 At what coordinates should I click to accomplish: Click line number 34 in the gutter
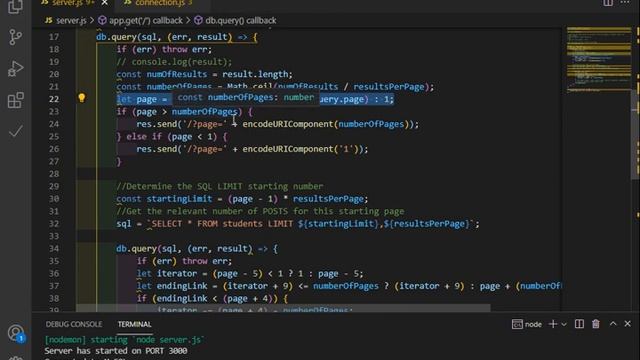coord(54,249)
